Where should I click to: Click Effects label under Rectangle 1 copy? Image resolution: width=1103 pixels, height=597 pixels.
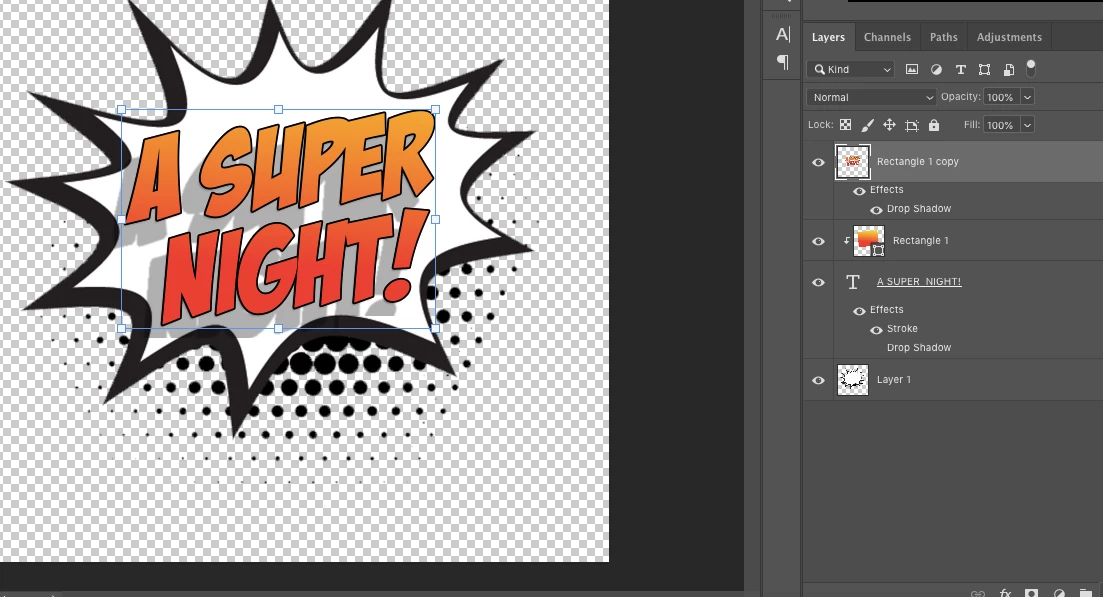point(886,190)
